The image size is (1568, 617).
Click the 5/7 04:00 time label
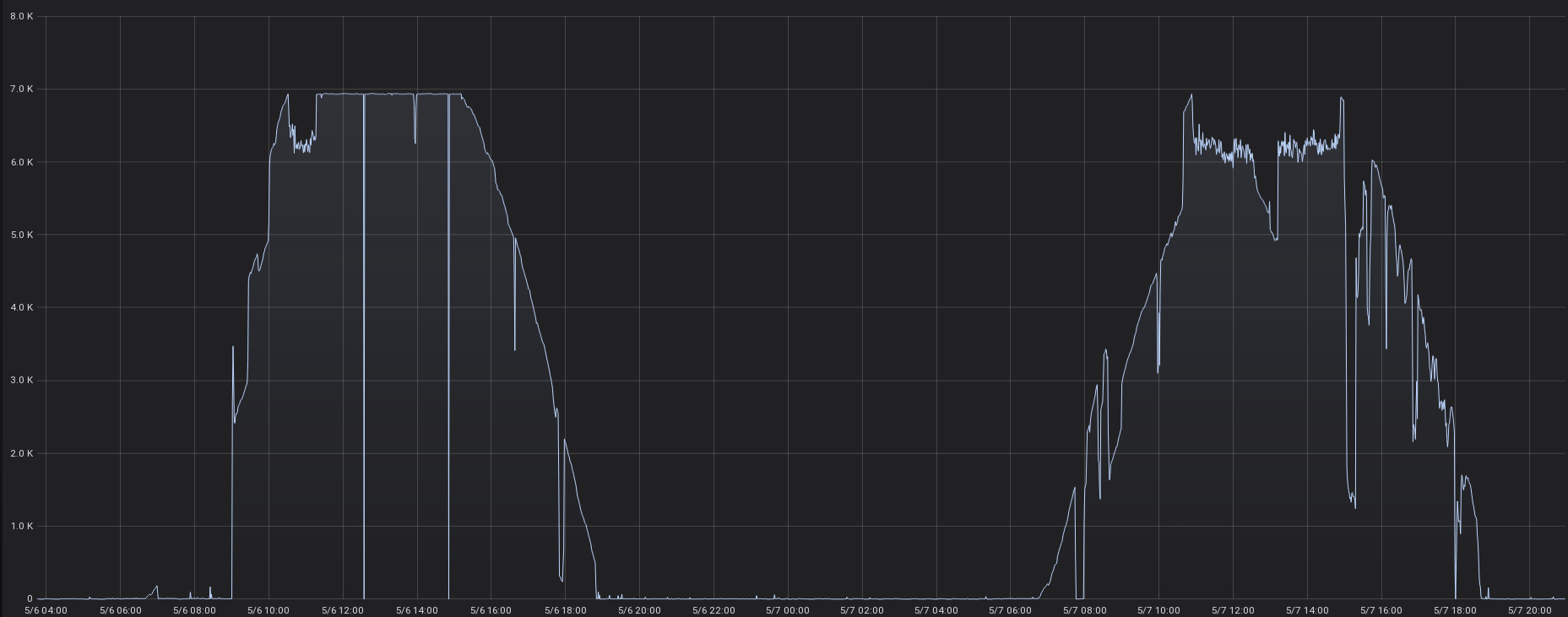click(936, 609)
